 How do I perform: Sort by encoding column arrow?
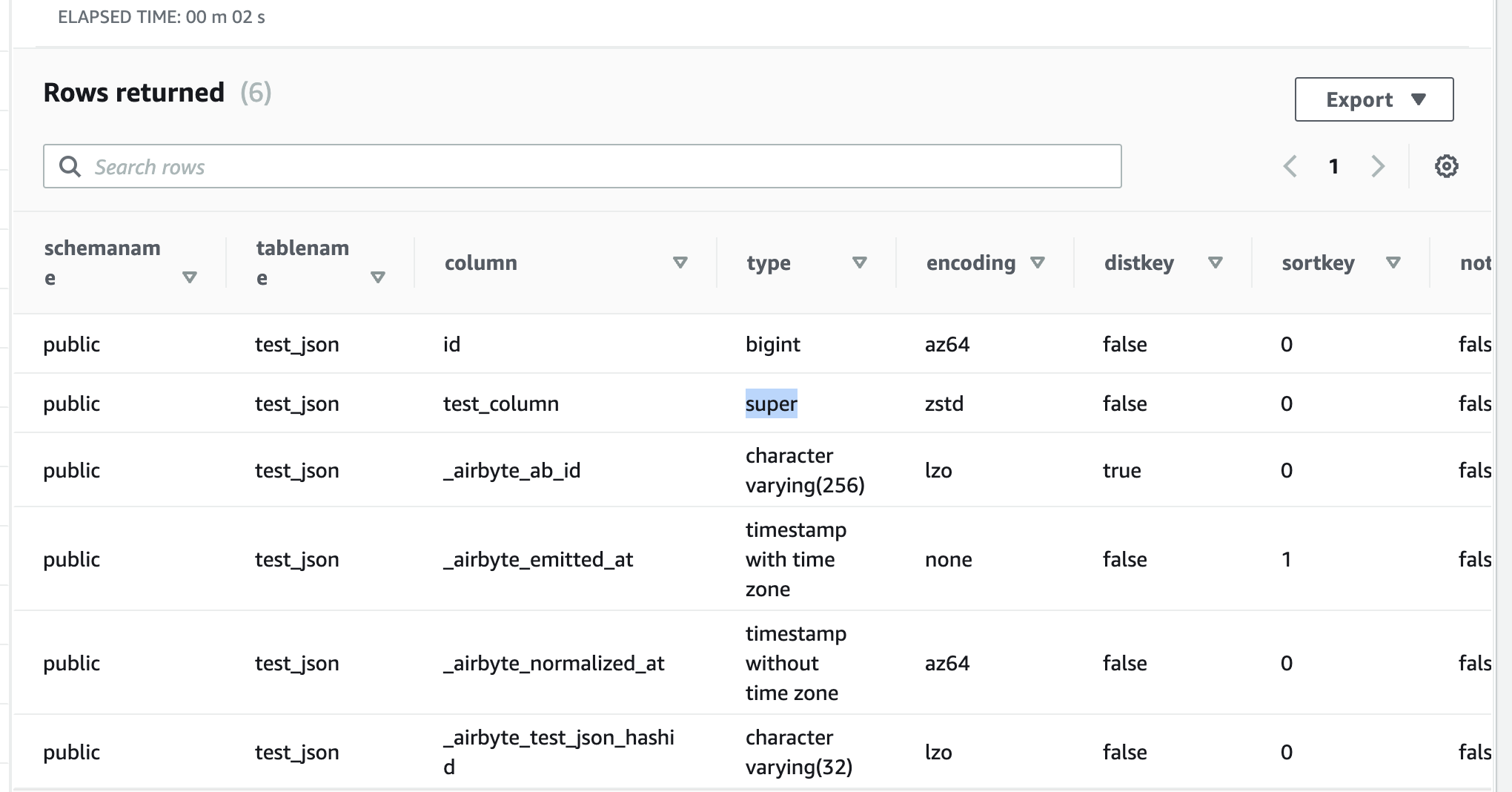click(1038, 263)
